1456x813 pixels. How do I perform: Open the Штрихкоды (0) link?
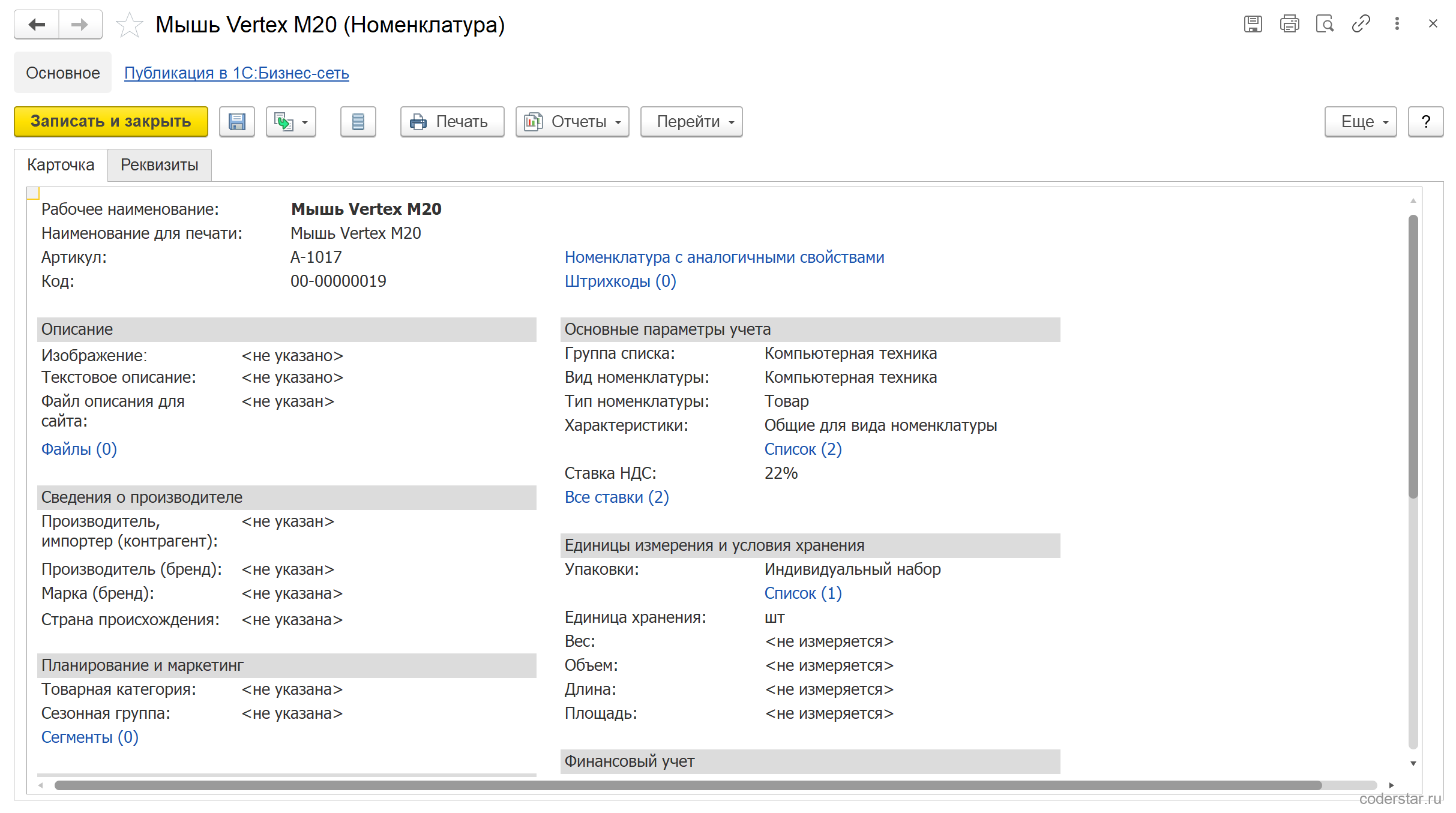coord(621,281)
